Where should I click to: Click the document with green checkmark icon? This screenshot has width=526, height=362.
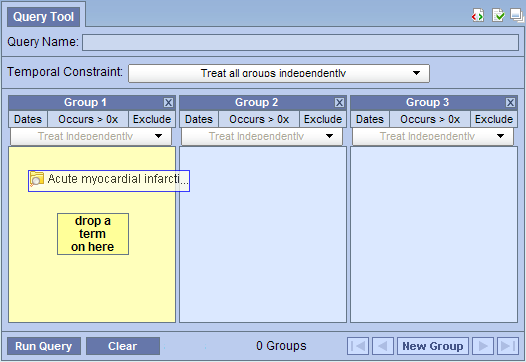click(498, 15)
